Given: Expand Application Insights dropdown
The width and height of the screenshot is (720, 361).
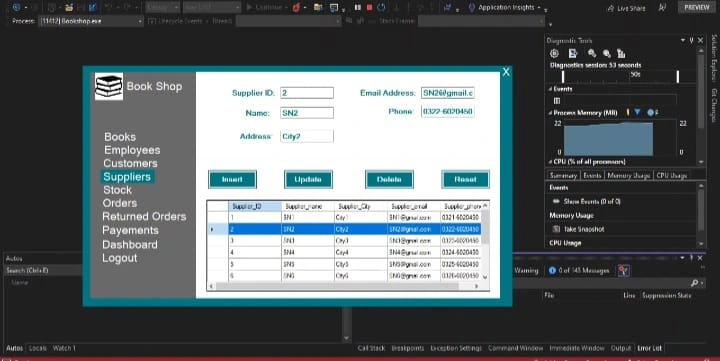Looking at the screenshot, I should tap(539, 8).
